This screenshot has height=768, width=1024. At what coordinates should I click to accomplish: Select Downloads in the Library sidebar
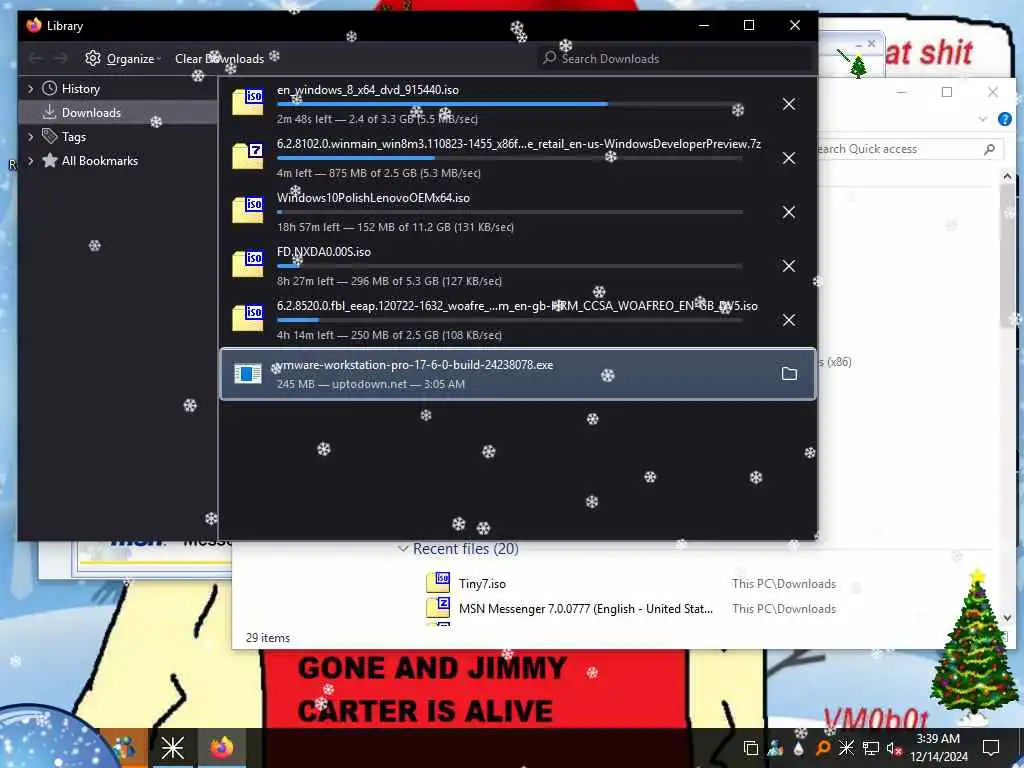(x=118, y=112)
